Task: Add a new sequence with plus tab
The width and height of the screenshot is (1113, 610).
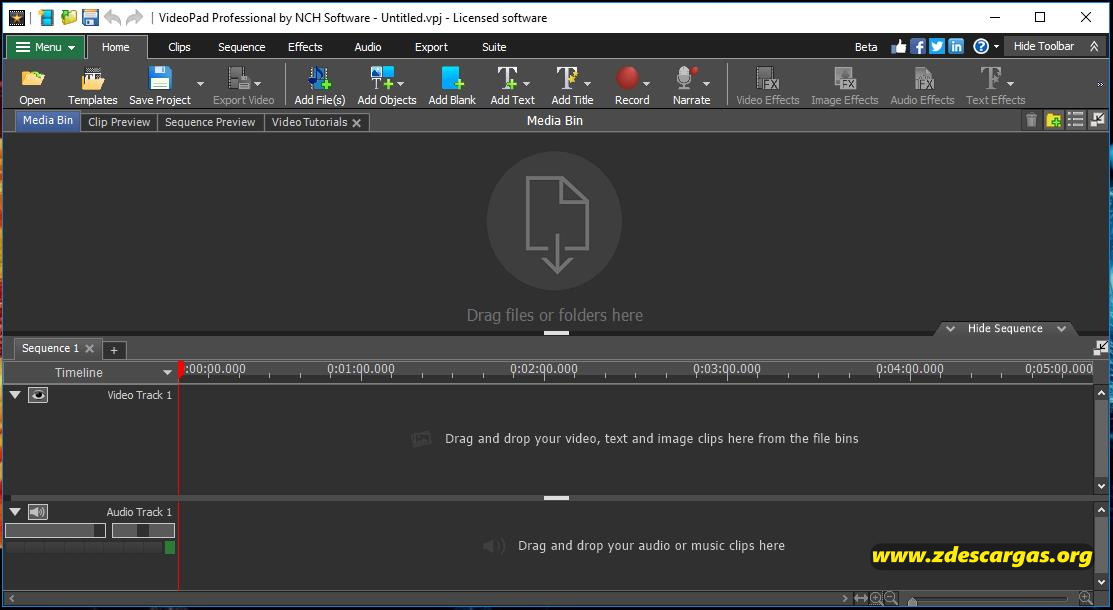Action: [x=114, y=349]
